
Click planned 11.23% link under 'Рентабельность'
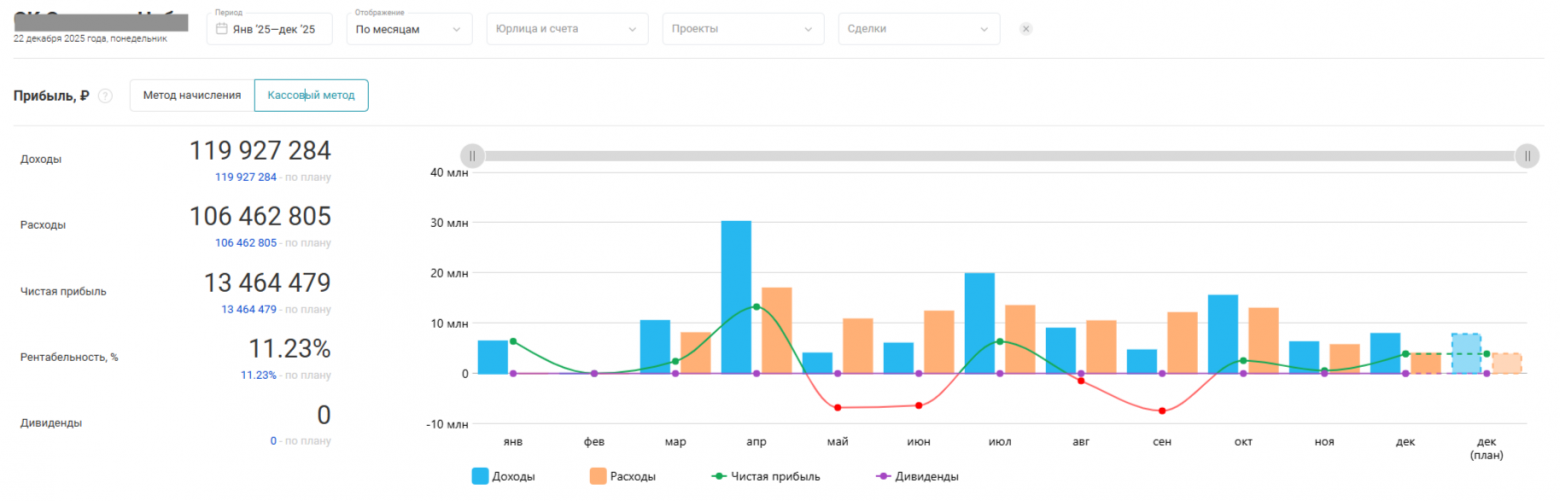(258, 375)
